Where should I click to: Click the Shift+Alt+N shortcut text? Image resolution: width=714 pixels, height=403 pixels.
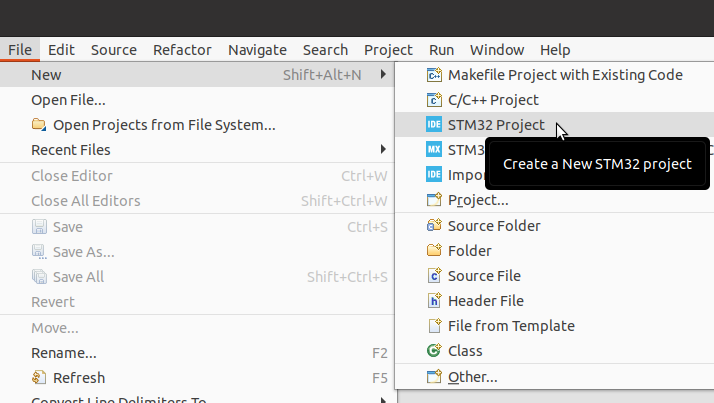322,75
